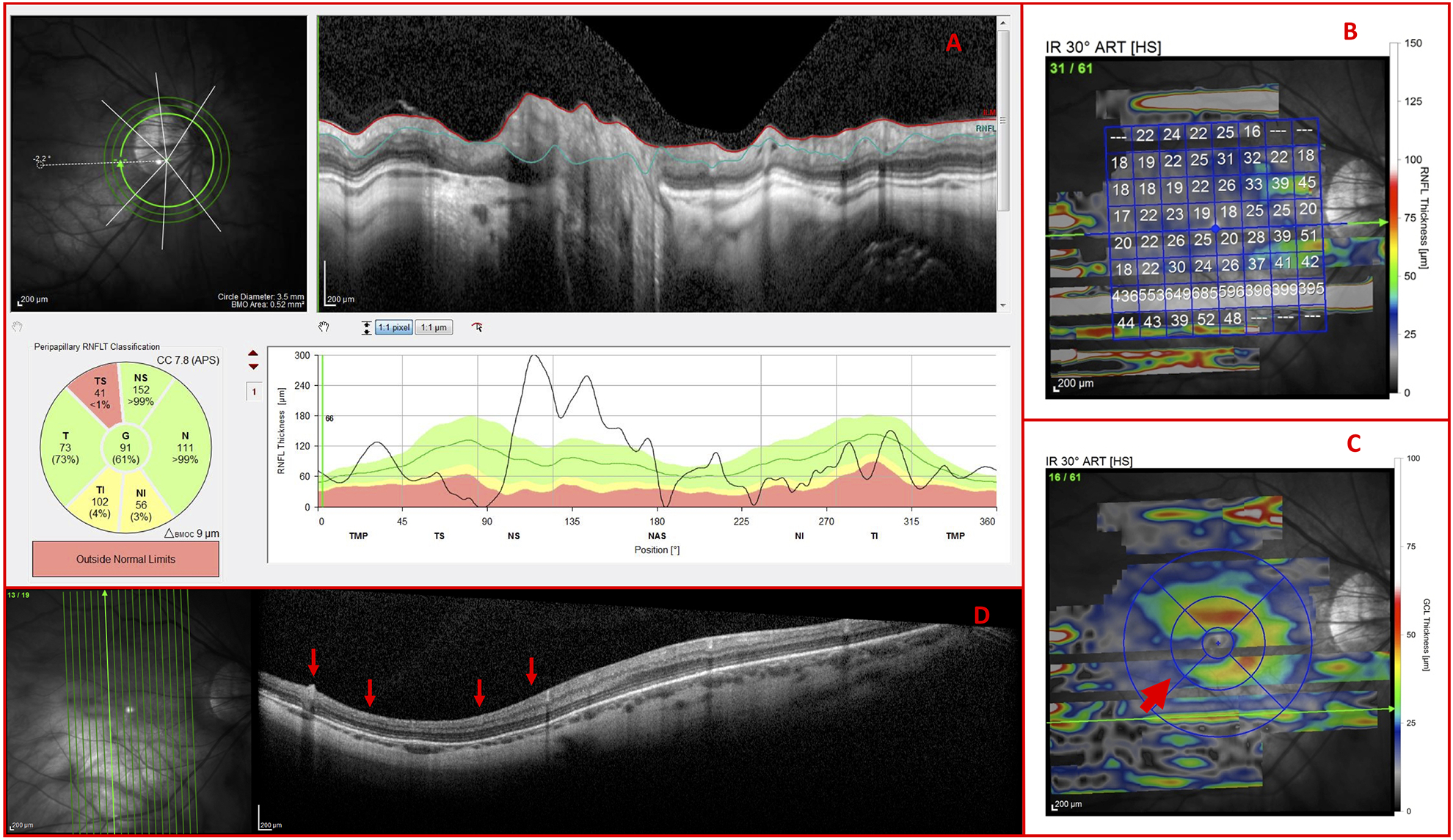This screenshot has width=1453, height=840.
Task: Select the hand pan tool below the B-scan
Action: point(324,327)
